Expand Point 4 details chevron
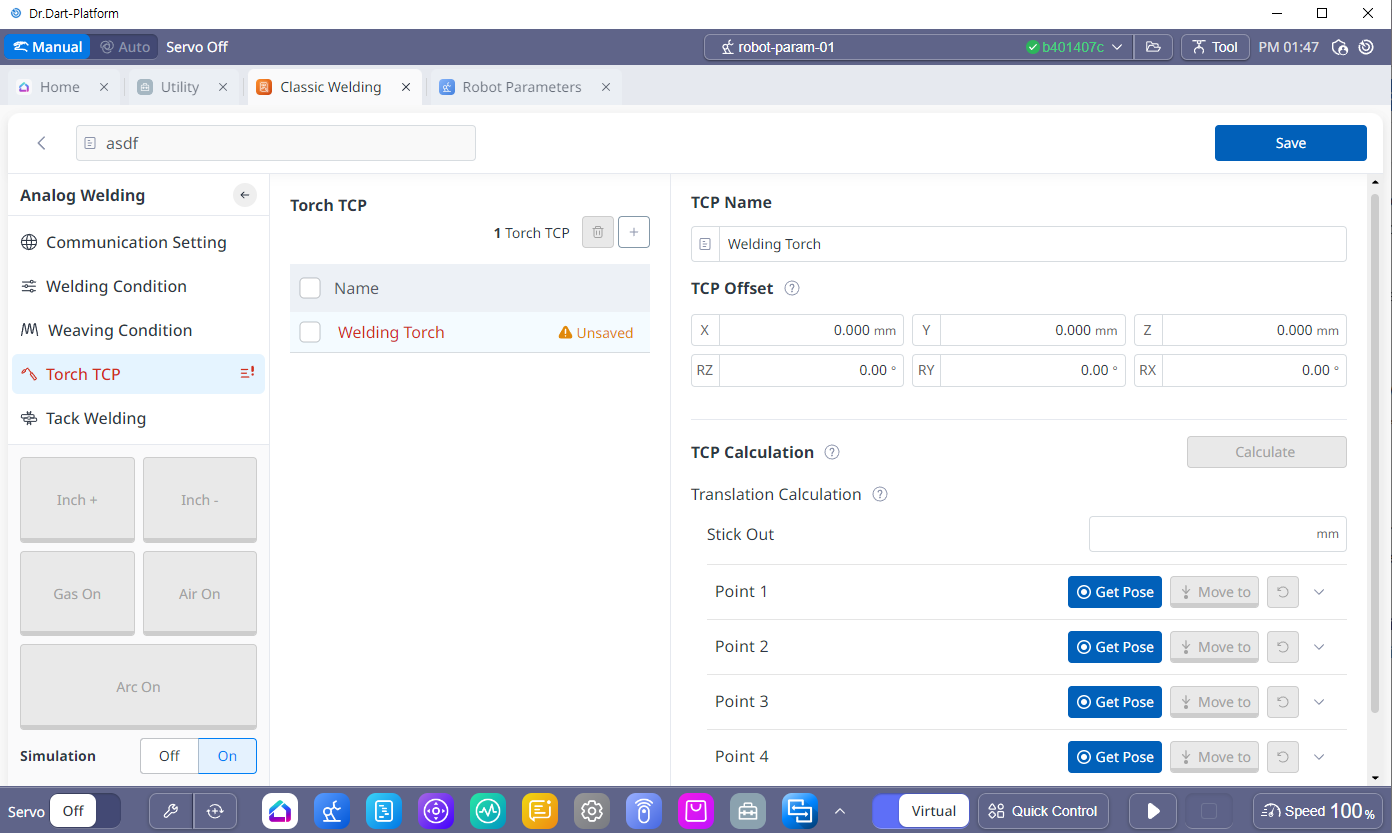This screenshot has width=1392, height=833. point(1319,757)
